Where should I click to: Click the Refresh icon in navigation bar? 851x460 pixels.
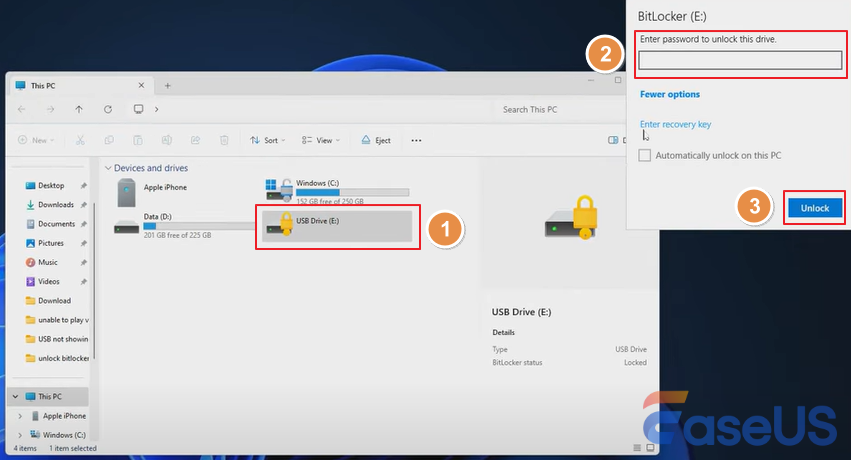(x=107, y=109)
